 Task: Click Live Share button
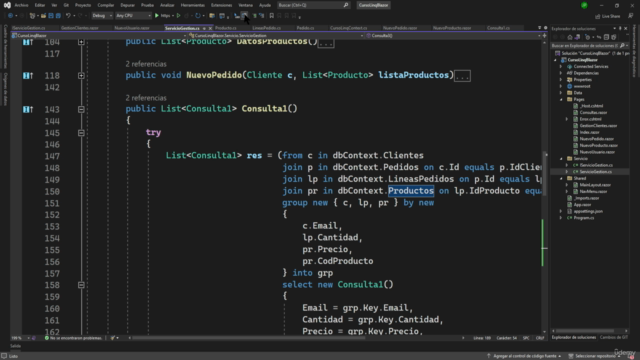pos(607,16)
